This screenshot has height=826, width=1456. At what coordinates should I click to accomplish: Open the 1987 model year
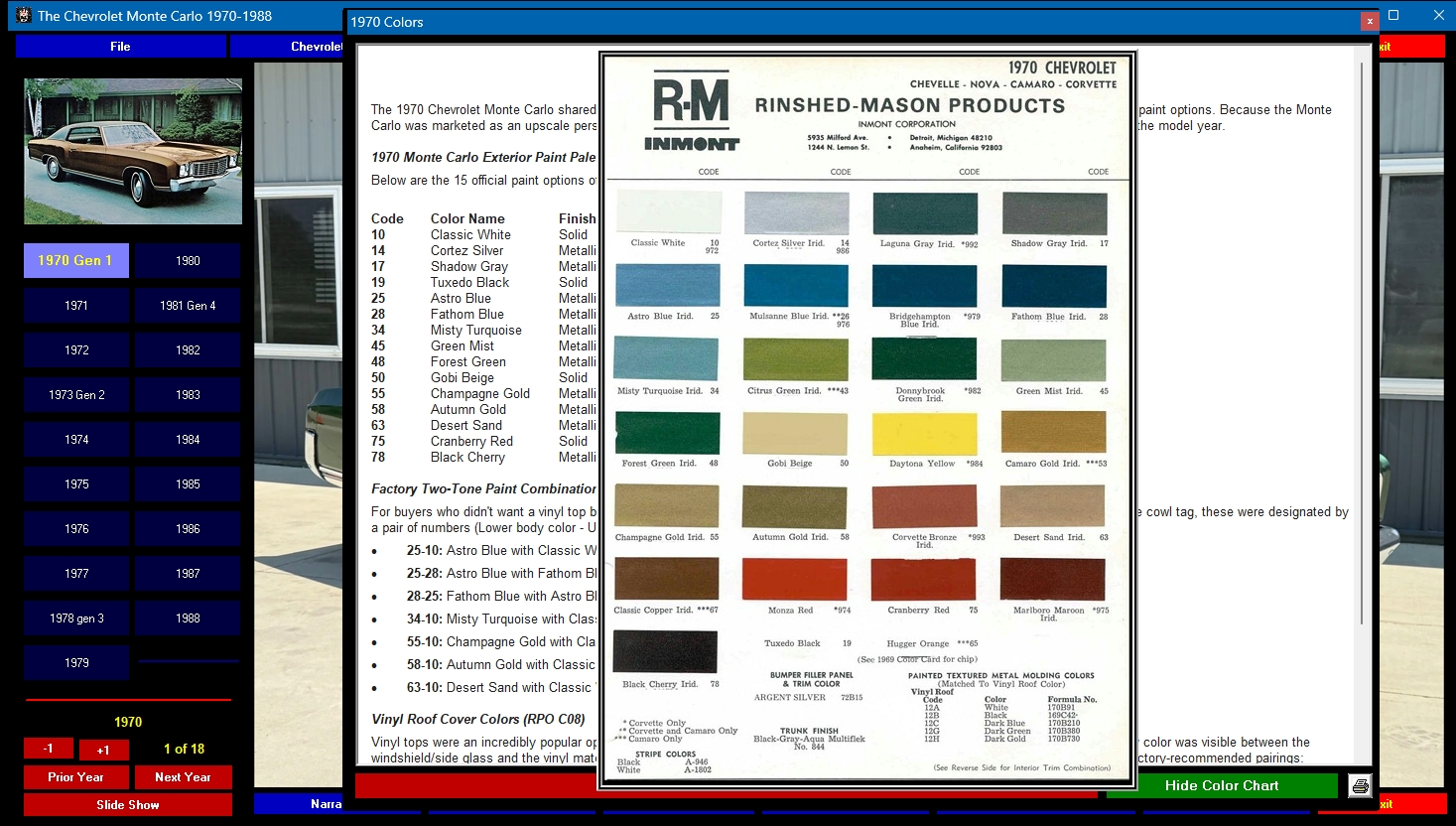[x=188, y=573]
